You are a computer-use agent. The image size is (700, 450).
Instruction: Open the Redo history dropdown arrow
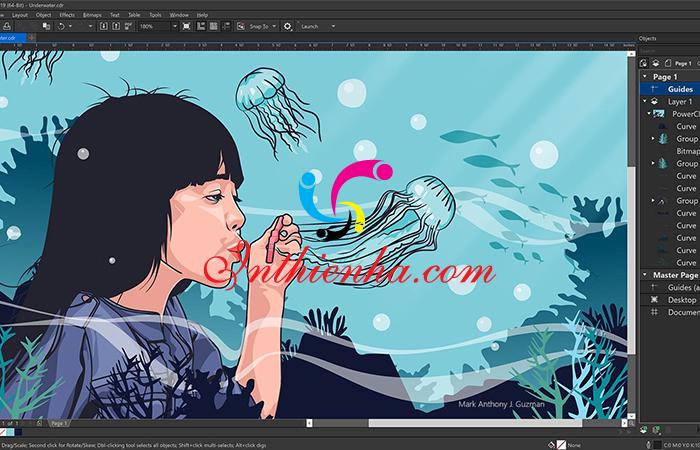click(90, 26)
